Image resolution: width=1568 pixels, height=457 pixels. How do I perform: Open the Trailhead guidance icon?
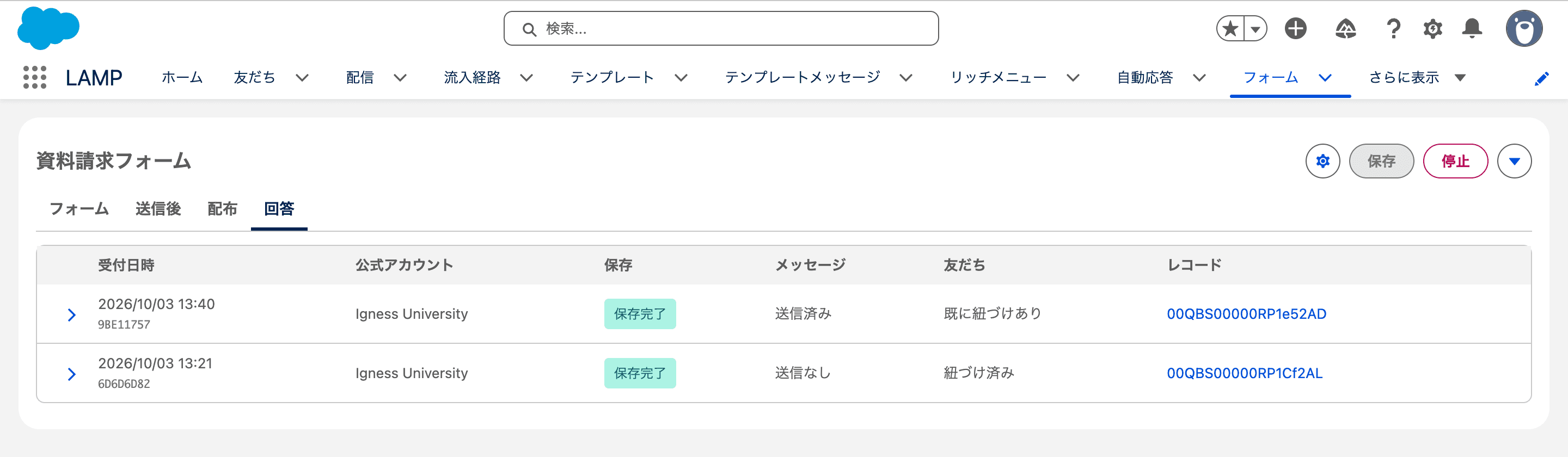click(x=1345, y=29)
